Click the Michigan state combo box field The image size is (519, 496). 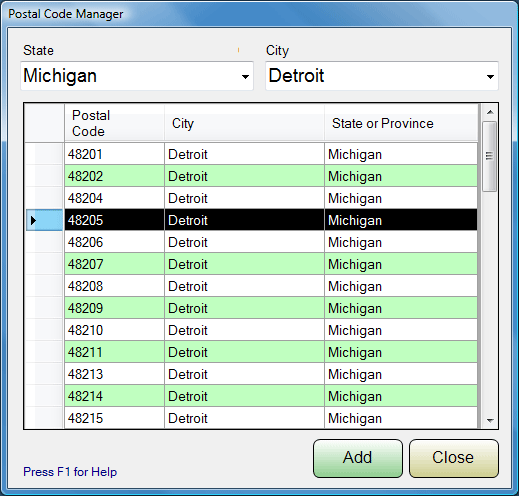137,76
